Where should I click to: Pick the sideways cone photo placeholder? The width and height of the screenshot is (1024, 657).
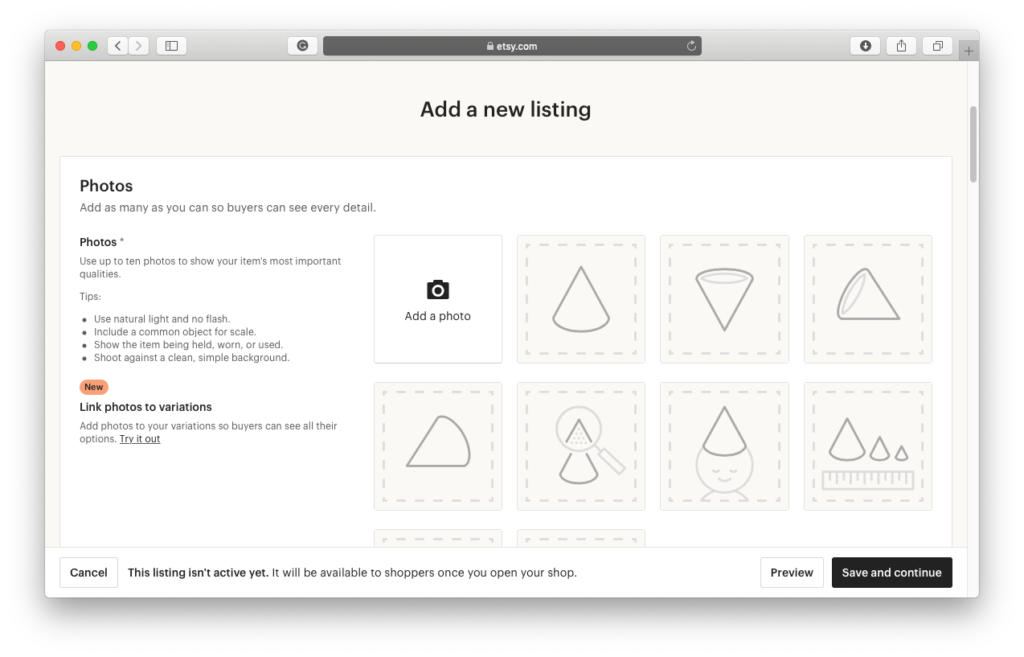(x=438, y=446)
